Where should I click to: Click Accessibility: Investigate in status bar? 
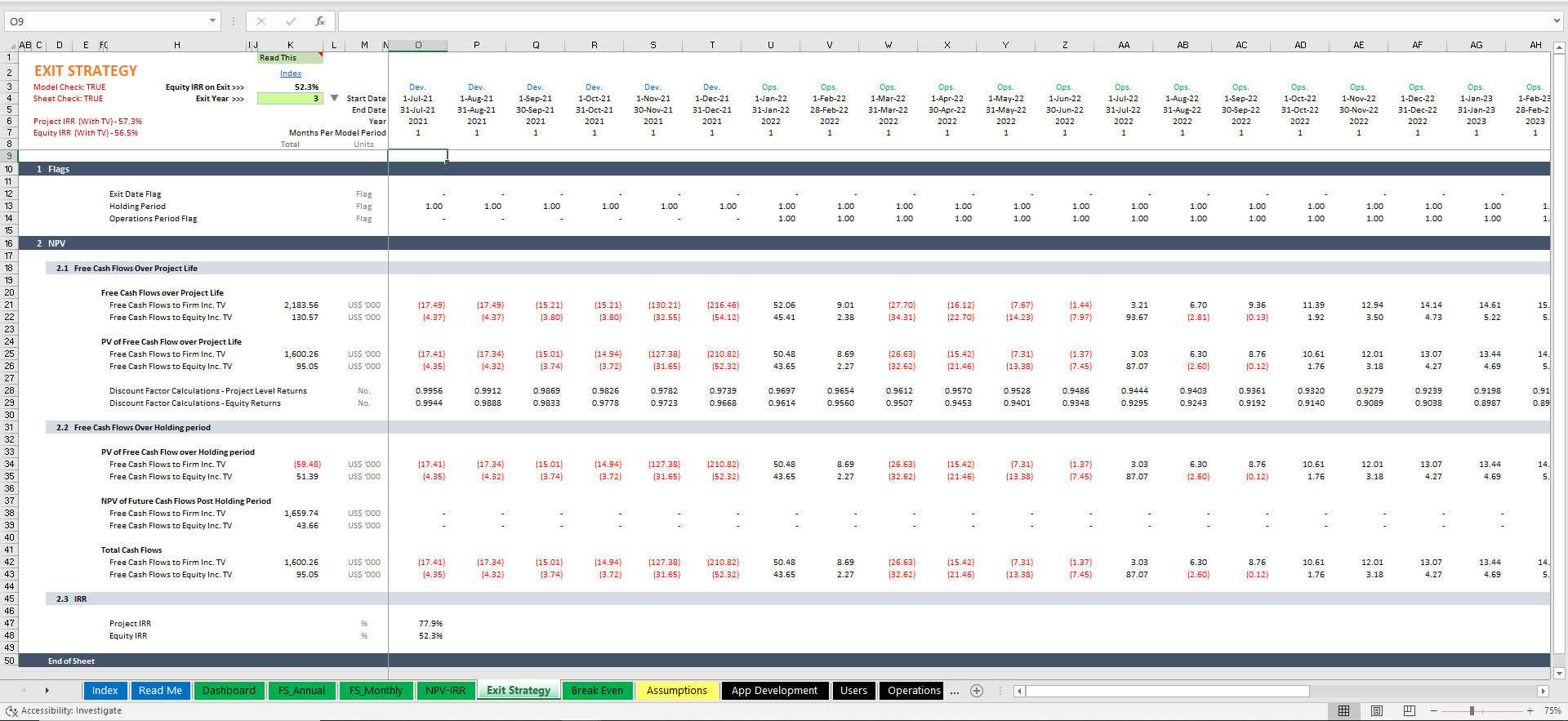pyautogui.click(x=64, y=711)
